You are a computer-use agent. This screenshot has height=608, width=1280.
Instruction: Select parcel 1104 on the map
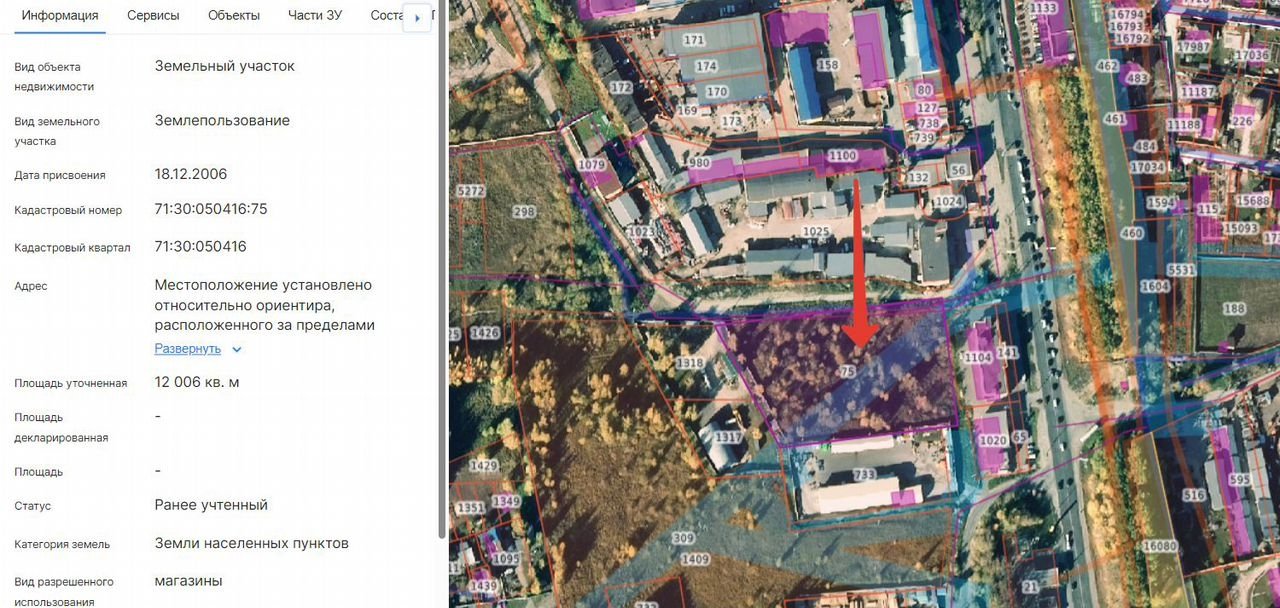[x=977, y=357]
